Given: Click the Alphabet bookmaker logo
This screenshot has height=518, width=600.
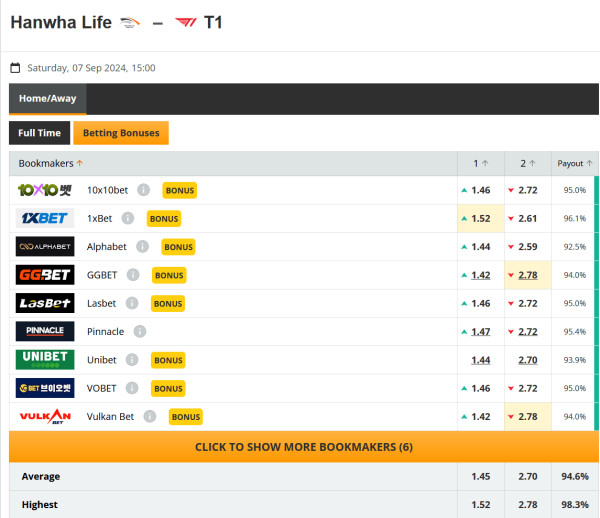Looking at the screenshot, I should point(45,247).
